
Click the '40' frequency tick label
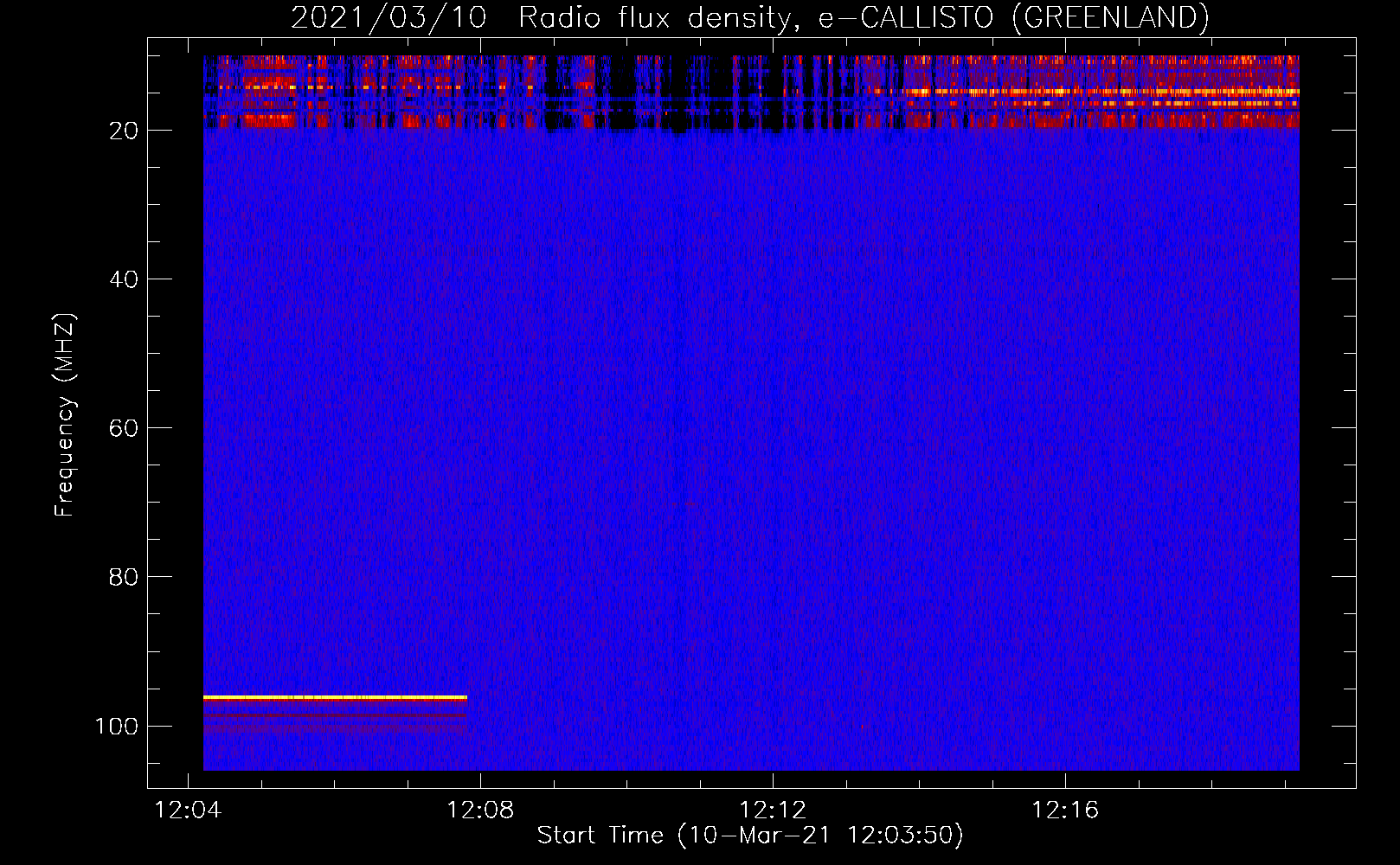tap(124, 279)
